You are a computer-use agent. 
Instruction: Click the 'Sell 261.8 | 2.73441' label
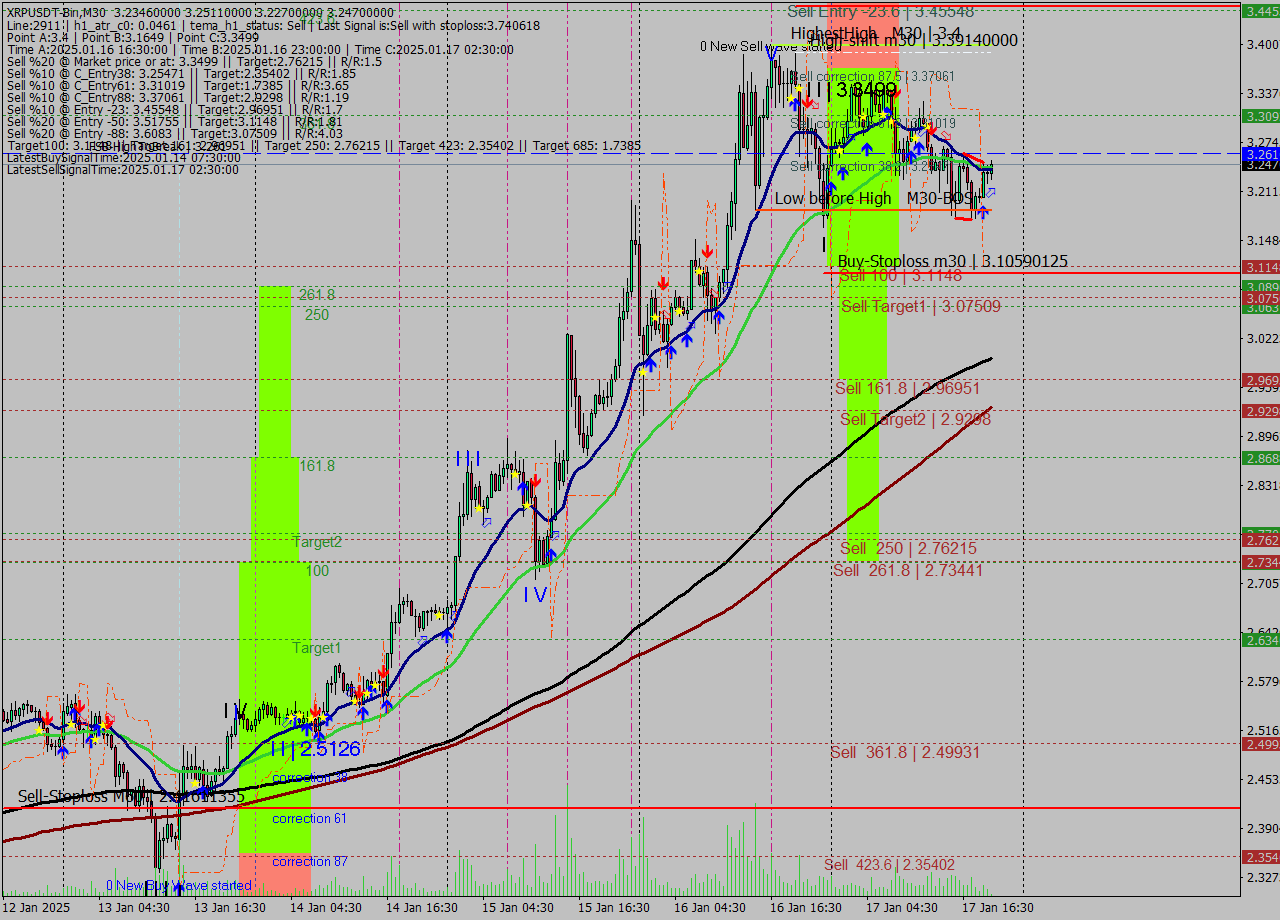[x=908, y=570]
